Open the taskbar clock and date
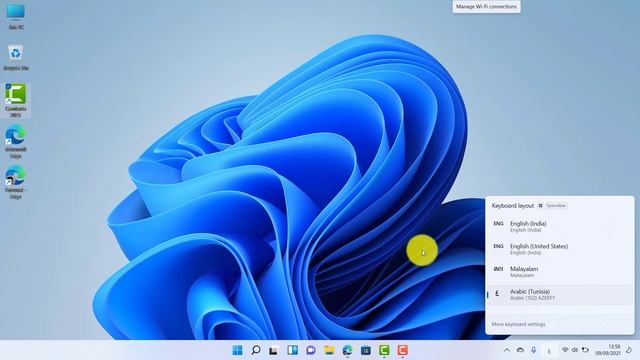This screenshot has width=640, height=360. point(608,350)
